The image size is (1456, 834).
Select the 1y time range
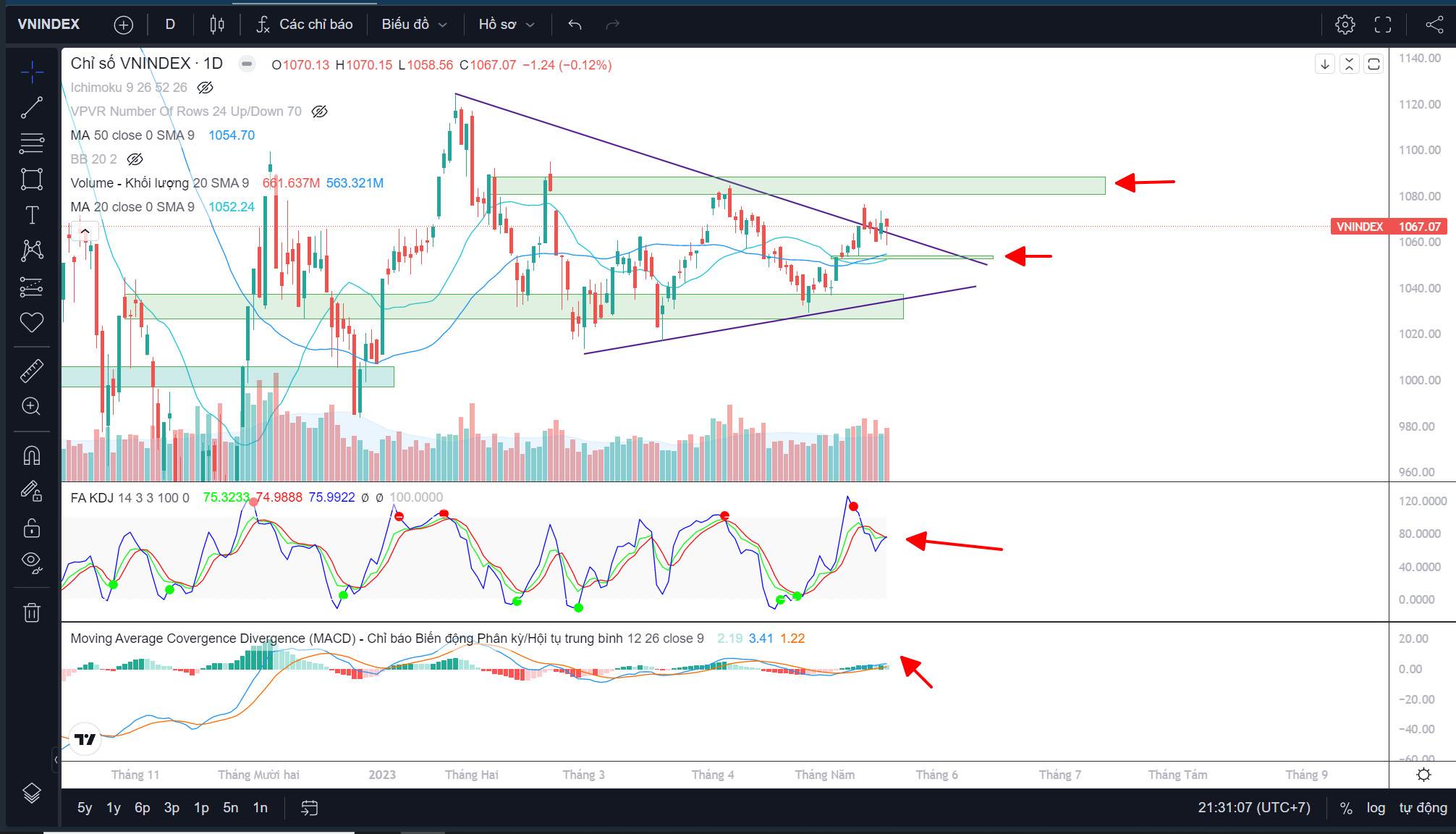click(x=114, y=808)
